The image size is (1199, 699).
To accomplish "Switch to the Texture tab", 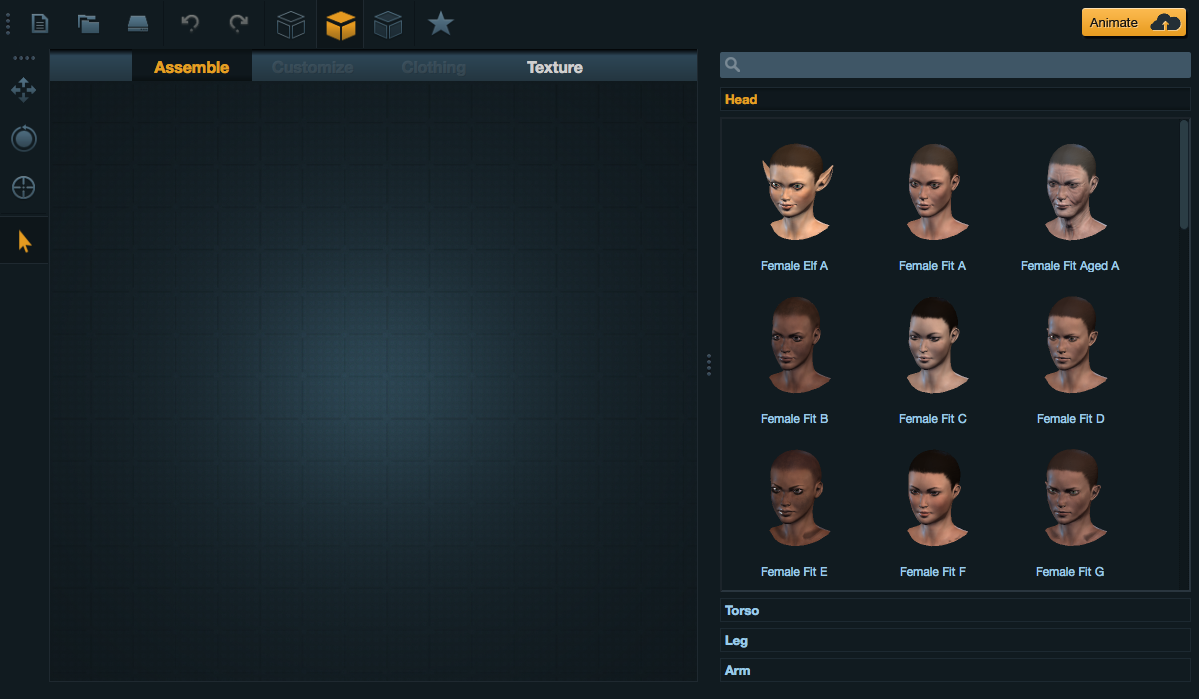I will (x=554, y=67).
